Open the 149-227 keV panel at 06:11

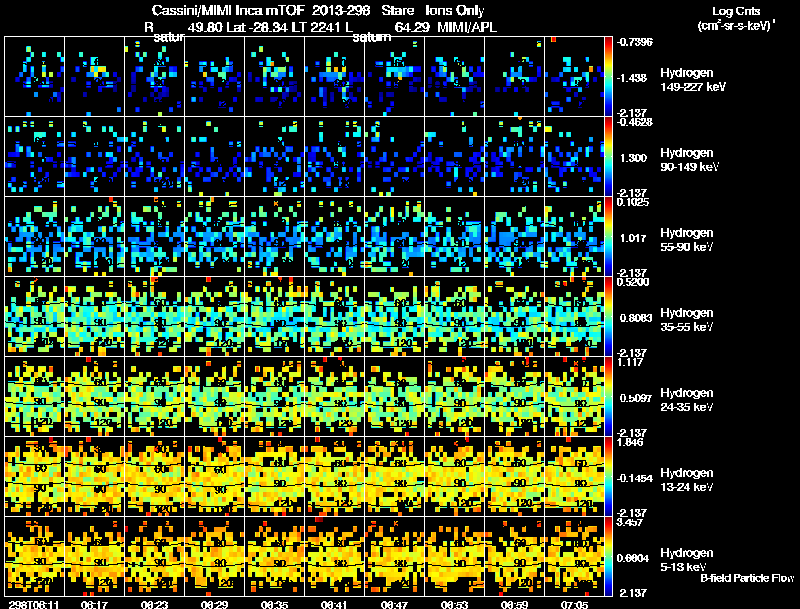pos(34,77)
